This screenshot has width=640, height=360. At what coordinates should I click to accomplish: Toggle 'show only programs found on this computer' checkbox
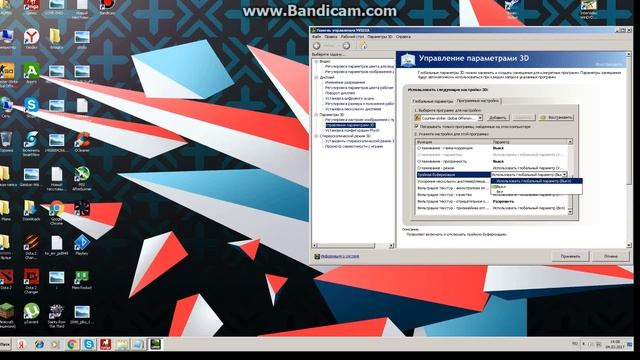coord(417,126)
